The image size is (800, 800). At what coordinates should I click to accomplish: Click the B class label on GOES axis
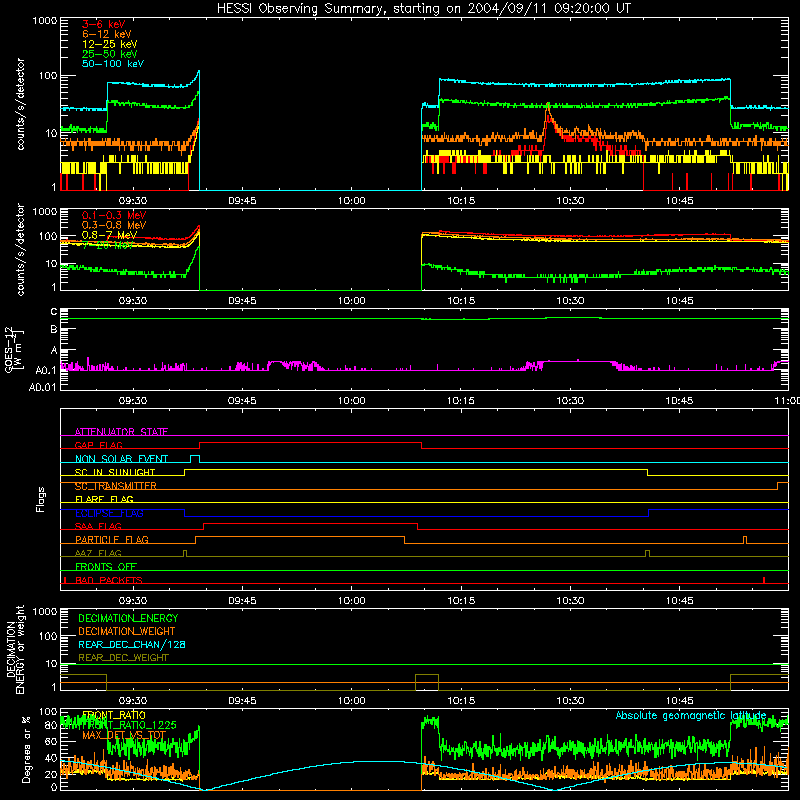[x=54, y=329]
